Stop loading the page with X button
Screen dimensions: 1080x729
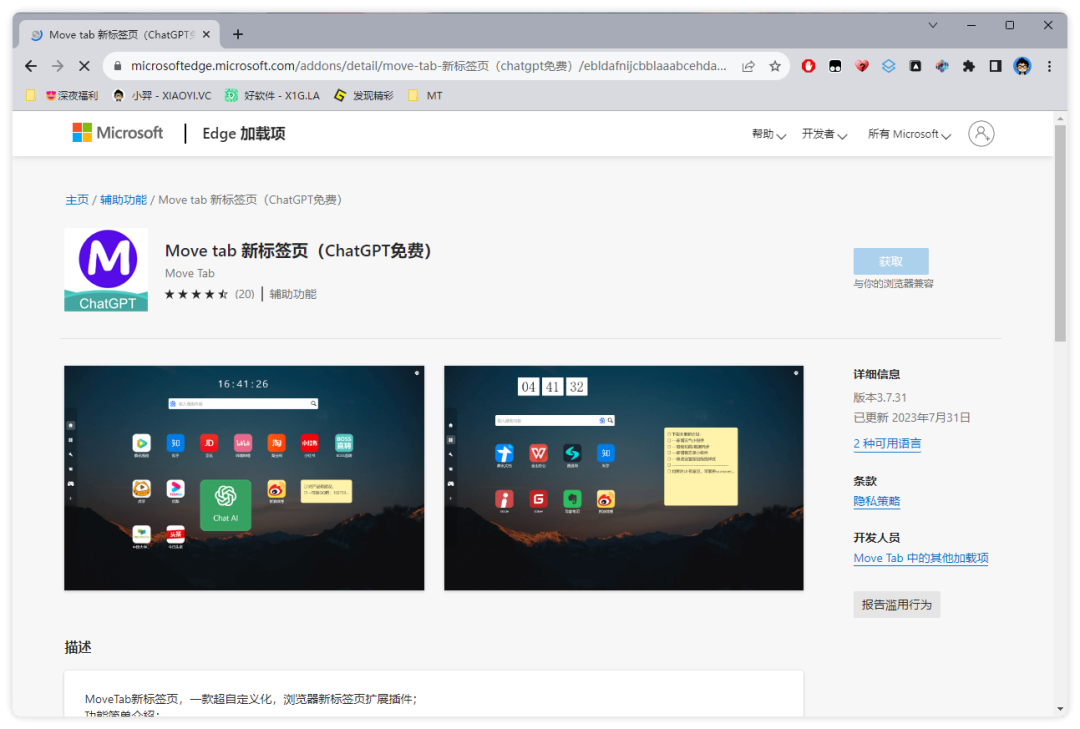click(x=84, y=66)
